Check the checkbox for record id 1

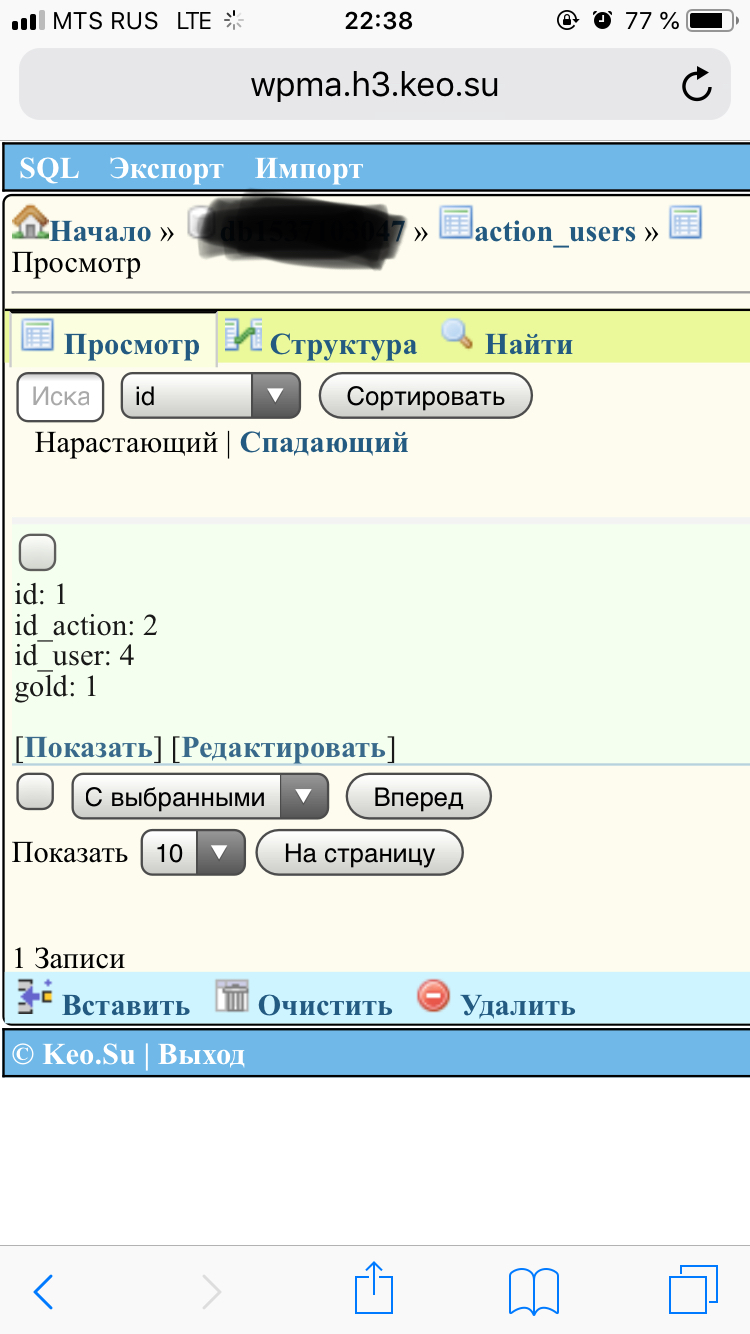pyautogui.click(x=38, y=551)
